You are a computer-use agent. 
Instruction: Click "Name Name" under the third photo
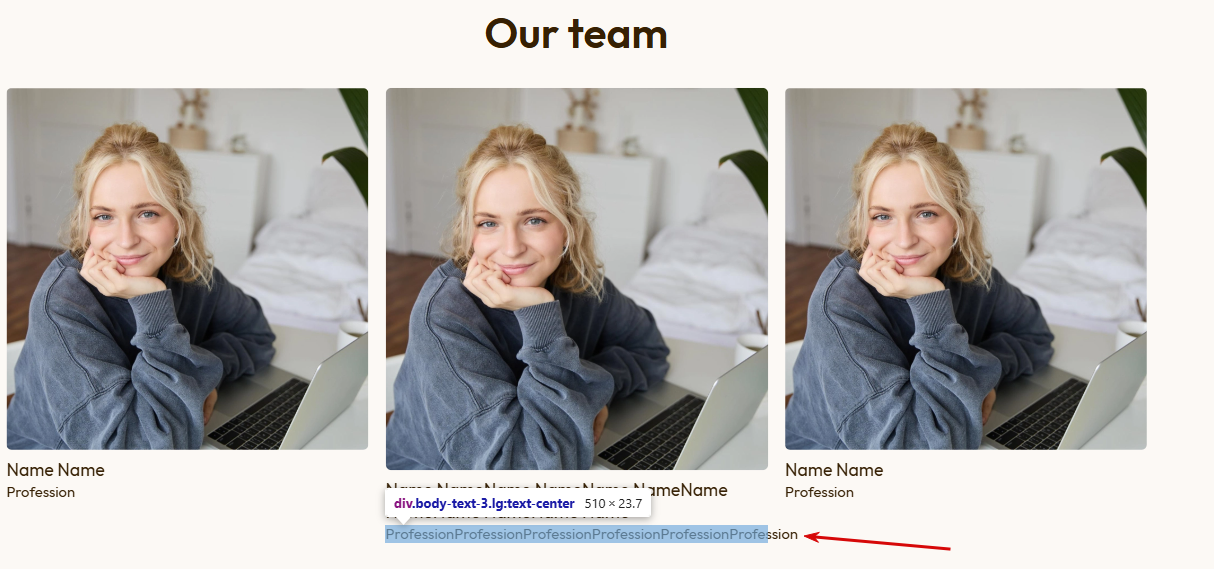tap(834, 470)
